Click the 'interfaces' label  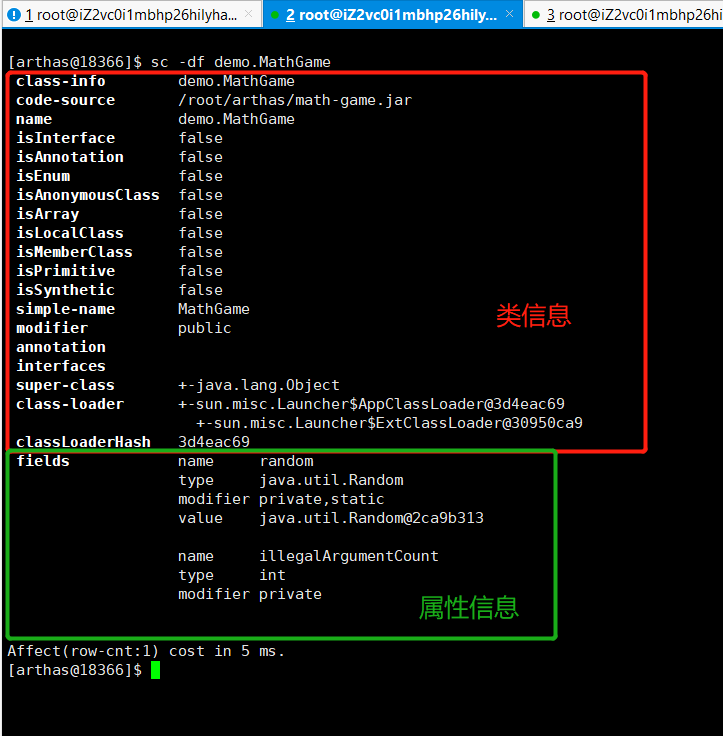61,366
